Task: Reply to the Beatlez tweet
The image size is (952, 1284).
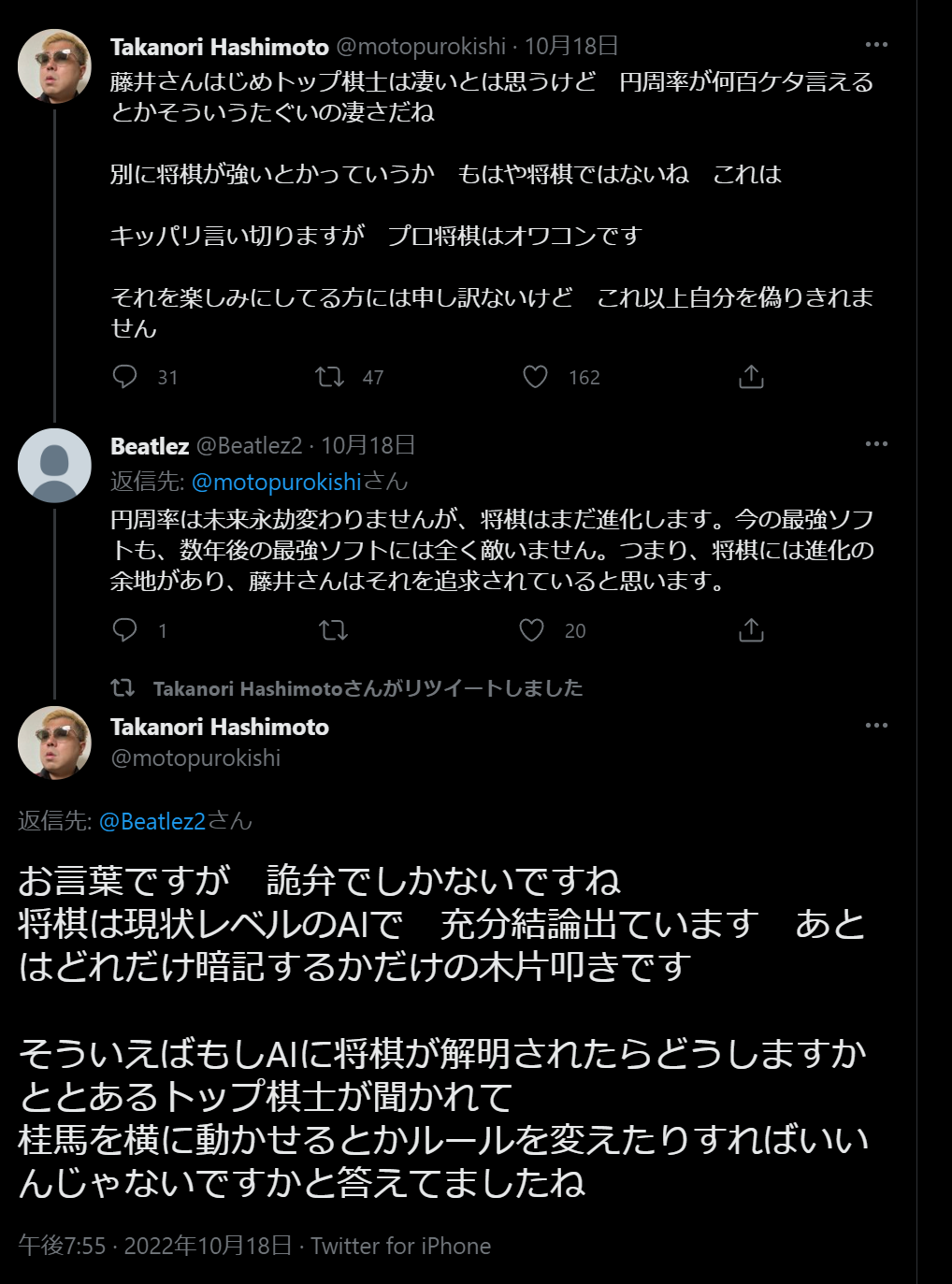Action: [x=125, y=630]
